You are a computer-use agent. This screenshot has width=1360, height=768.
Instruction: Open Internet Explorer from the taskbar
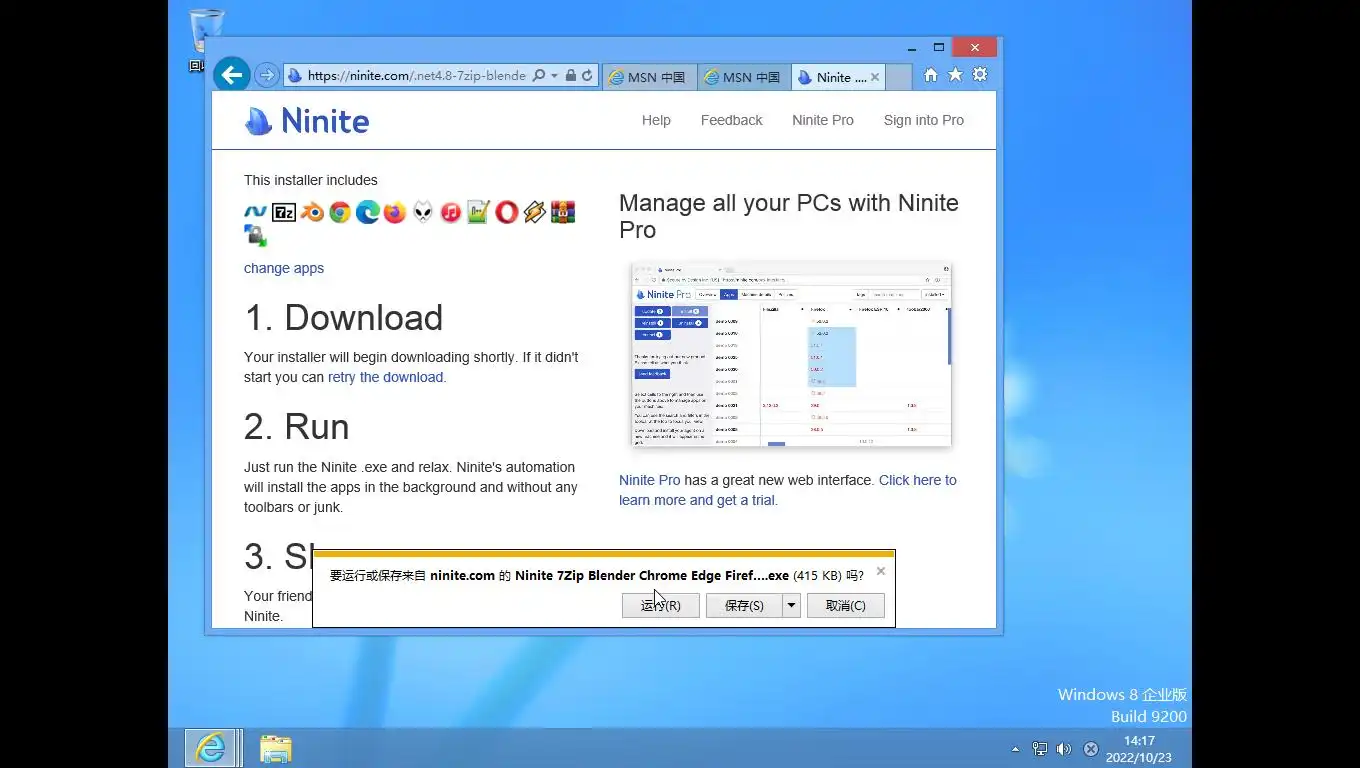click(x=211, y=748)
